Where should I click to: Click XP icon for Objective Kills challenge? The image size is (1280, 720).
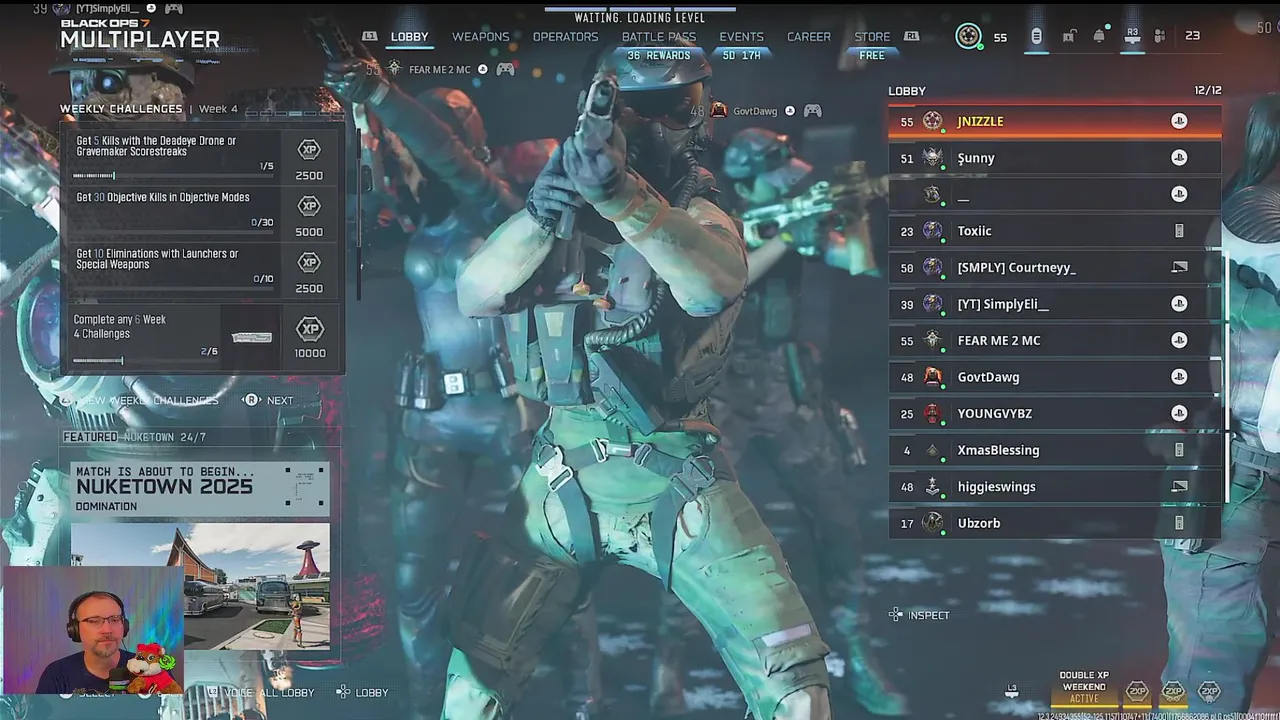pyautogui.click(x=309, y=206)
